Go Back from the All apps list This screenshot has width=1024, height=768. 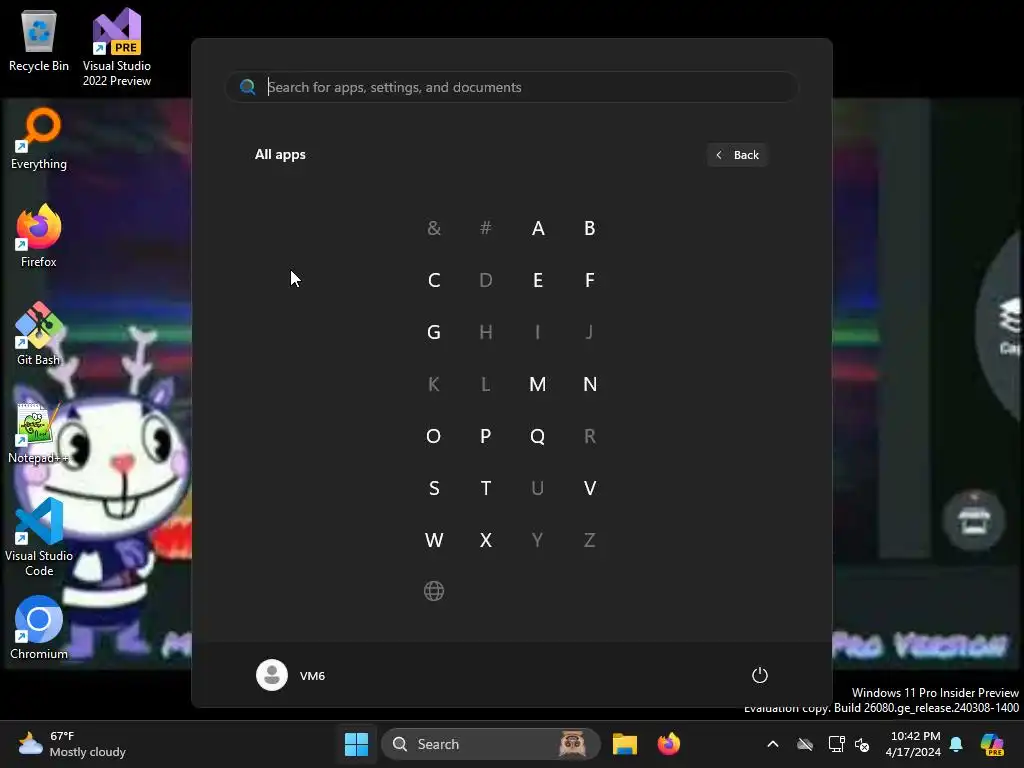(x=737, y=155)
